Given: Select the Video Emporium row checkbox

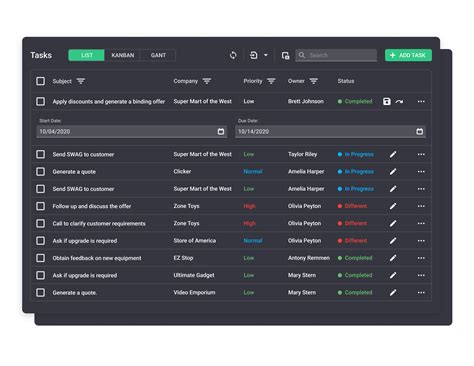Looking at the screenshot, I should [x=41, y=292].
